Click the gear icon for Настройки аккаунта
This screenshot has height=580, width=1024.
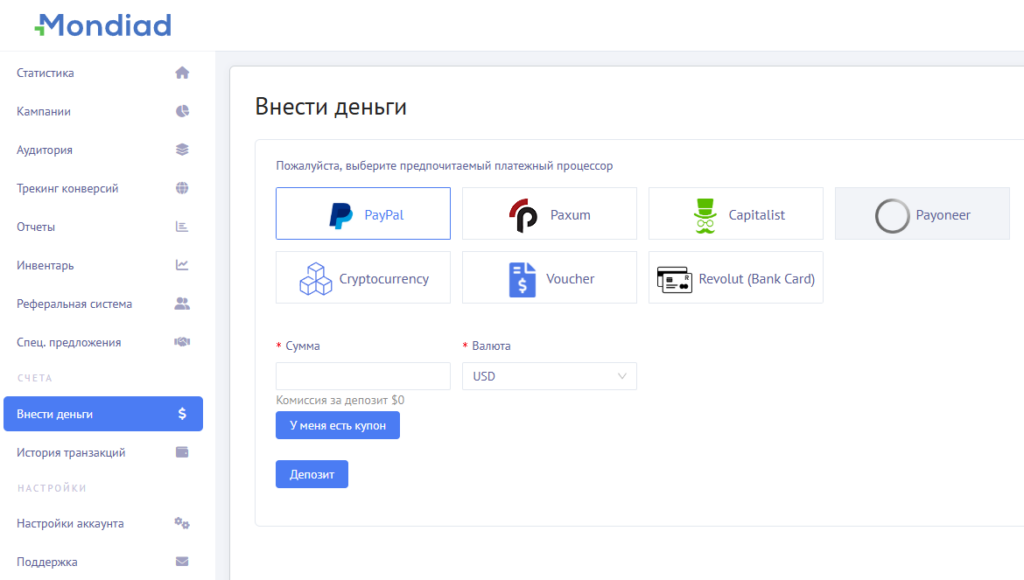click(x=181, y=523)
